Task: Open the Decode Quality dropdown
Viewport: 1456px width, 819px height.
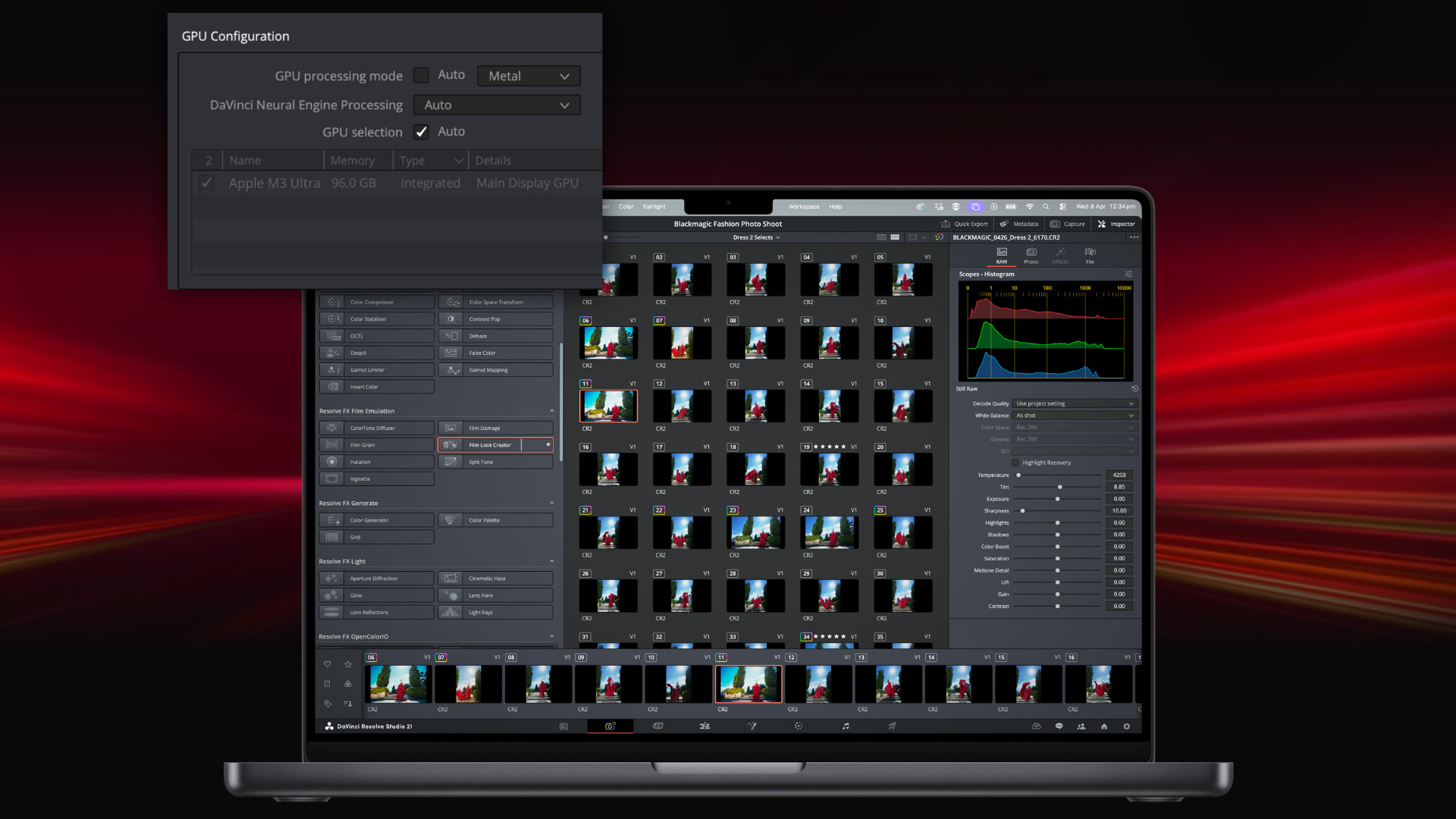Action: click(1075, 403)
